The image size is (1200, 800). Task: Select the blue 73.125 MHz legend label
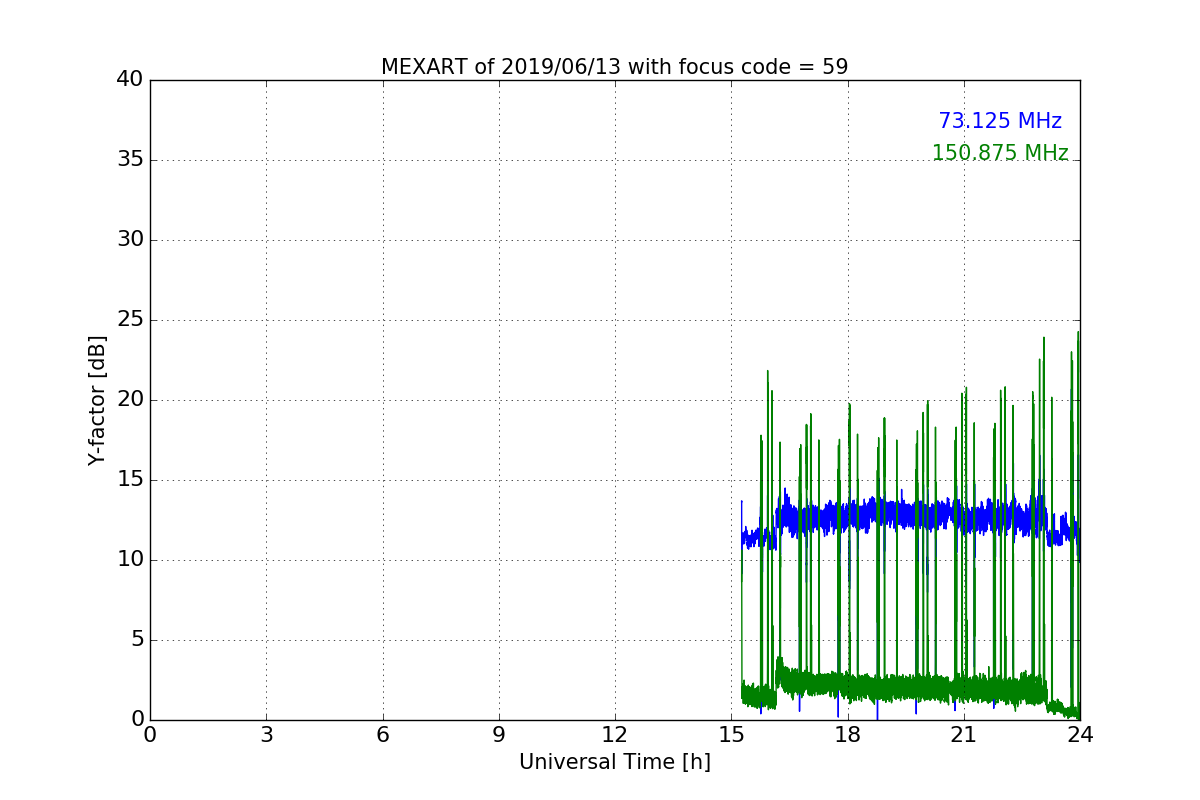click(1000, 121)
